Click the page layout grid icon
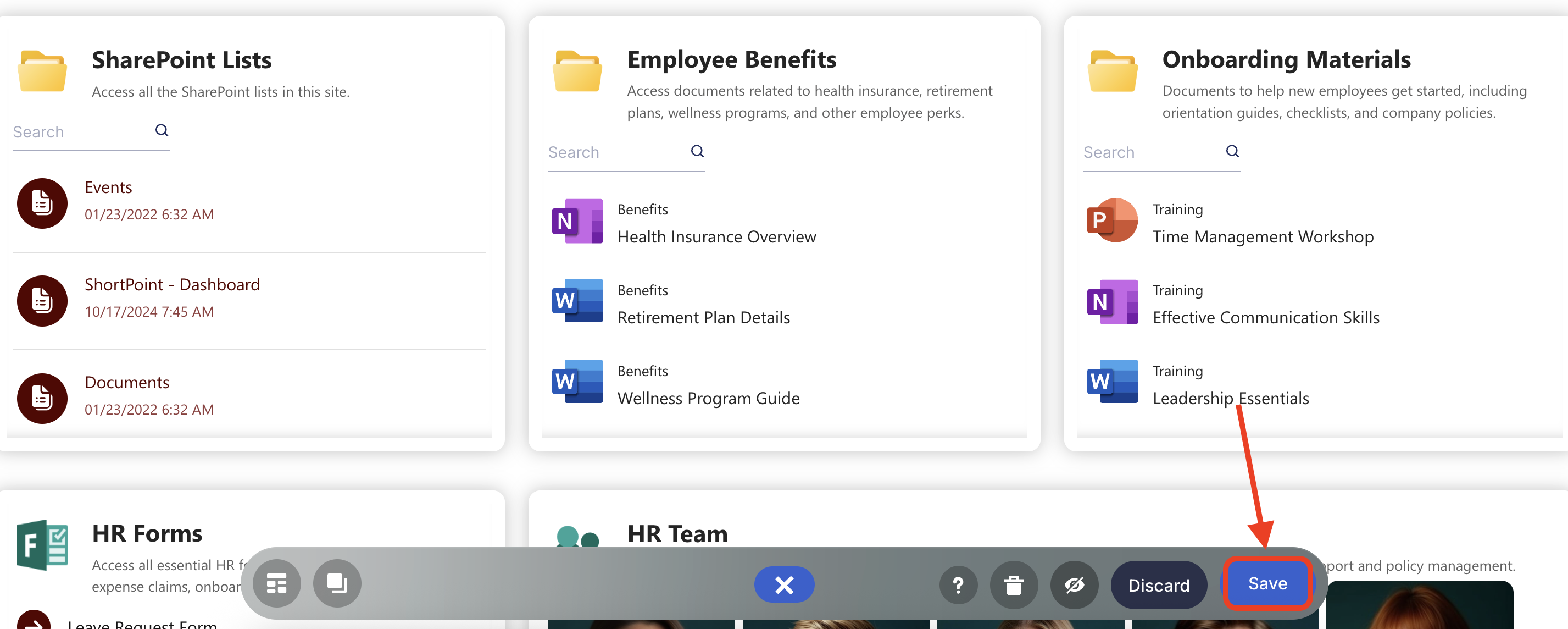This screenshot has width=1568, height=629. pos(276,583)
